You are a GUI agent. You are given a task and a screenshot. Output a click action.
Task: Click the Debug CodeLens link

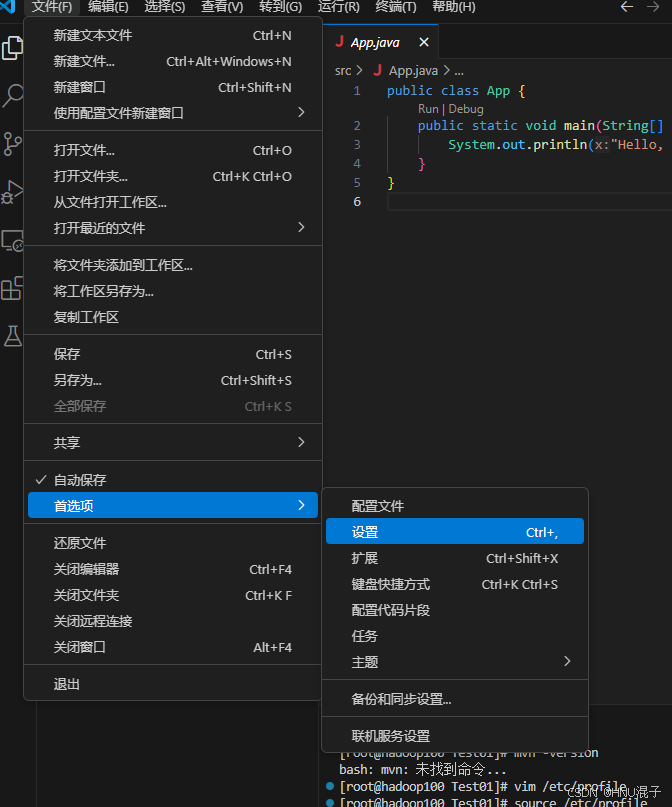[x=465, y=108]
